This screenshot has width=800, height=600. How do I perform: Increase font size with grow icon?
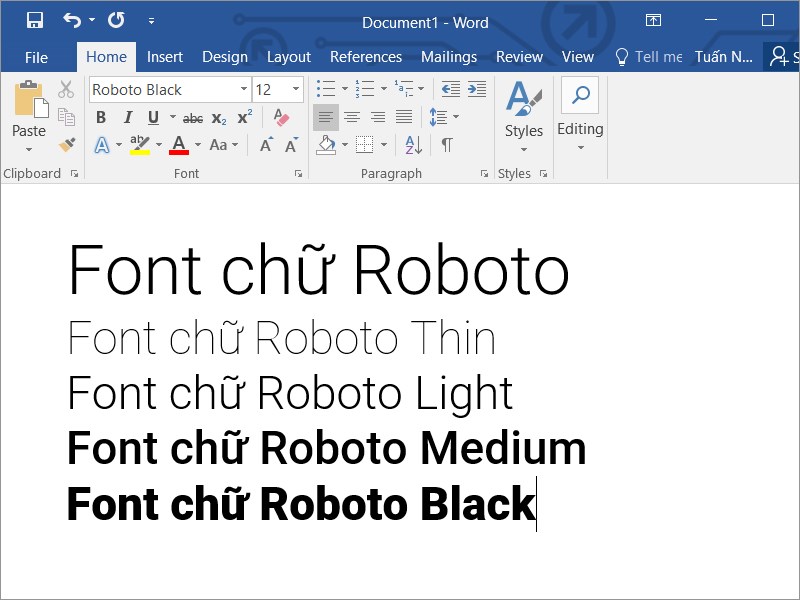coord(266,145)
